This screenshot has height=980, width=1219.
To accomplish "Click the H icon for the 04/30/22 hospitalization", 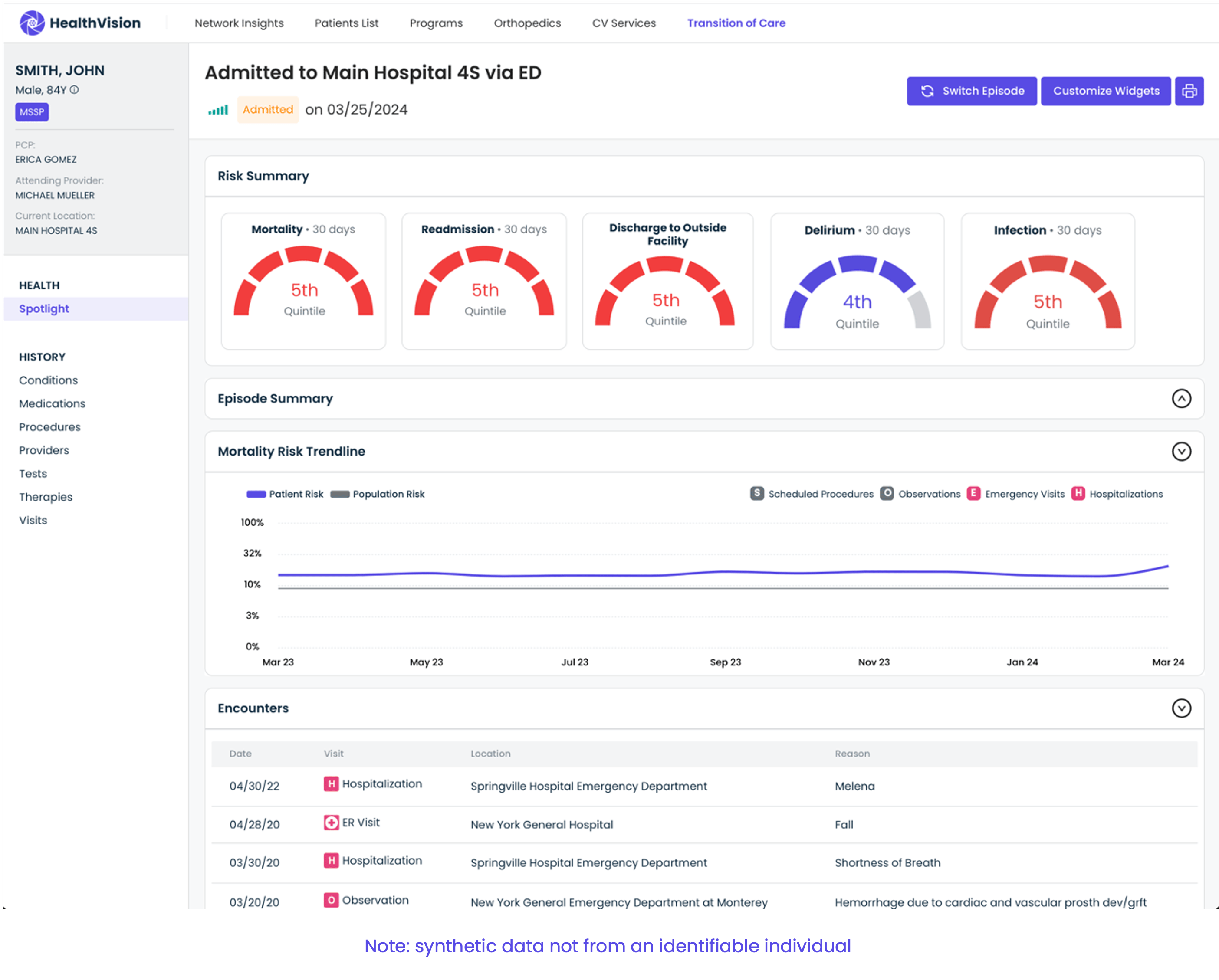I will pyautogui.click(x=331, y=783).
